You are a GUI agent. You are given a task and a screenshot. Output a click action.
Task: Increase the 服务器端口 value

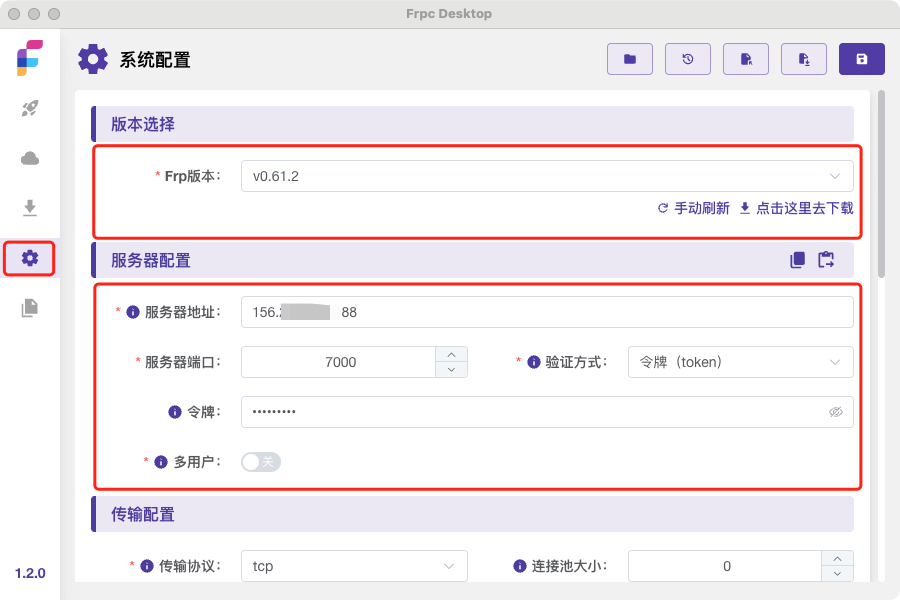(452, 355)
